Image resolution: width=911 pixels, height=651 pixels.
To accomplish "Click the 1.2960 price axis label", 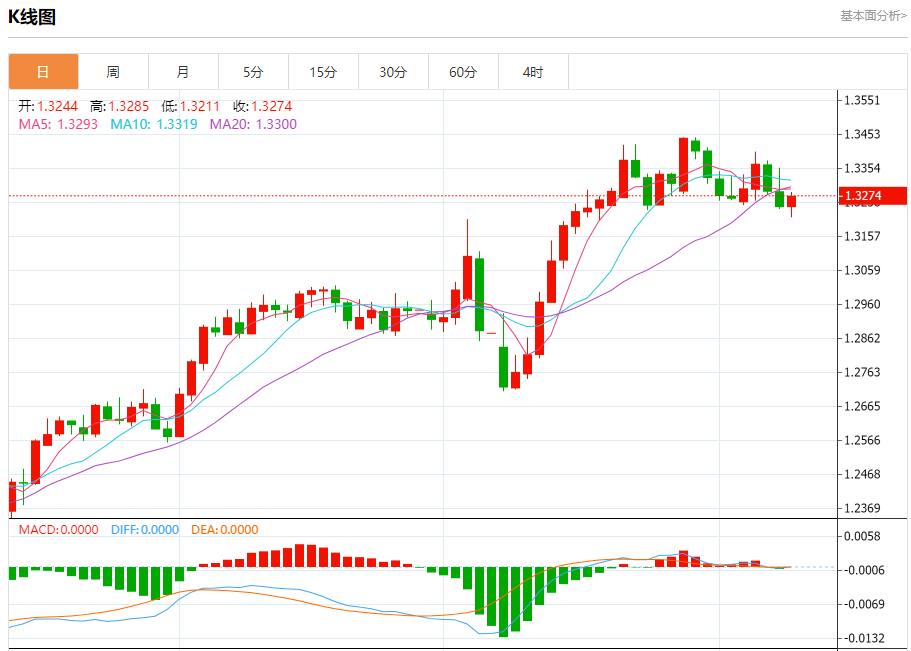I will point(862,304).
